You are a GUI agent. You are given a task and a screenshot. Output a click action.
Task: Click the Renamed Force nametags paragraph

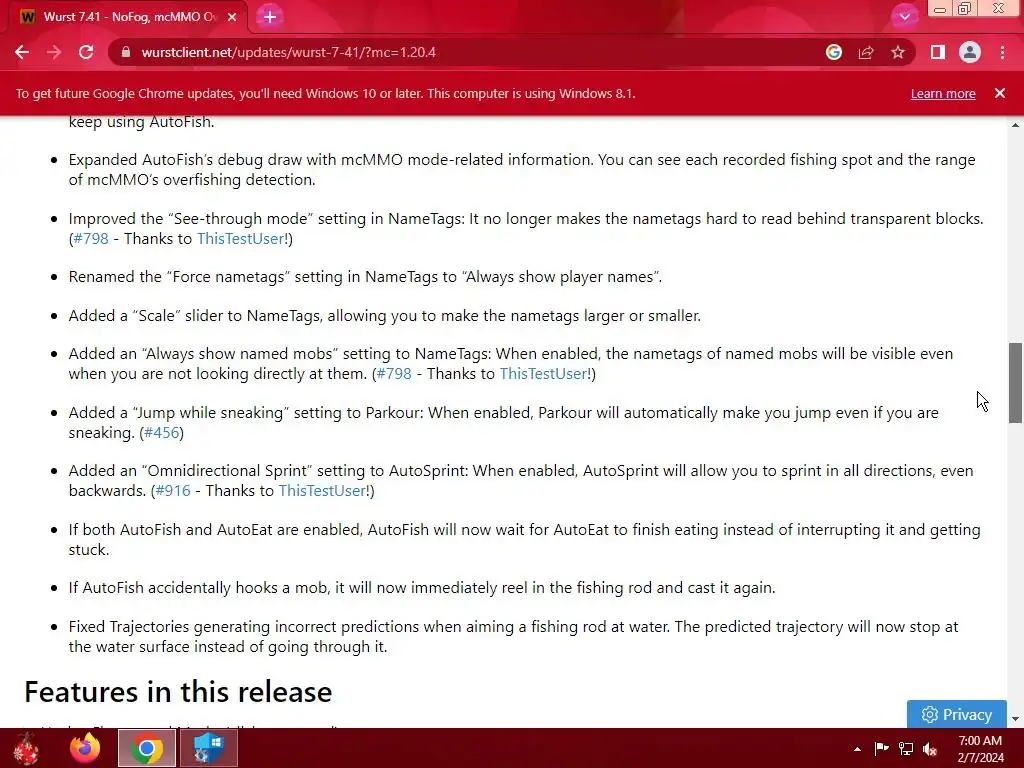coord(365,277)
